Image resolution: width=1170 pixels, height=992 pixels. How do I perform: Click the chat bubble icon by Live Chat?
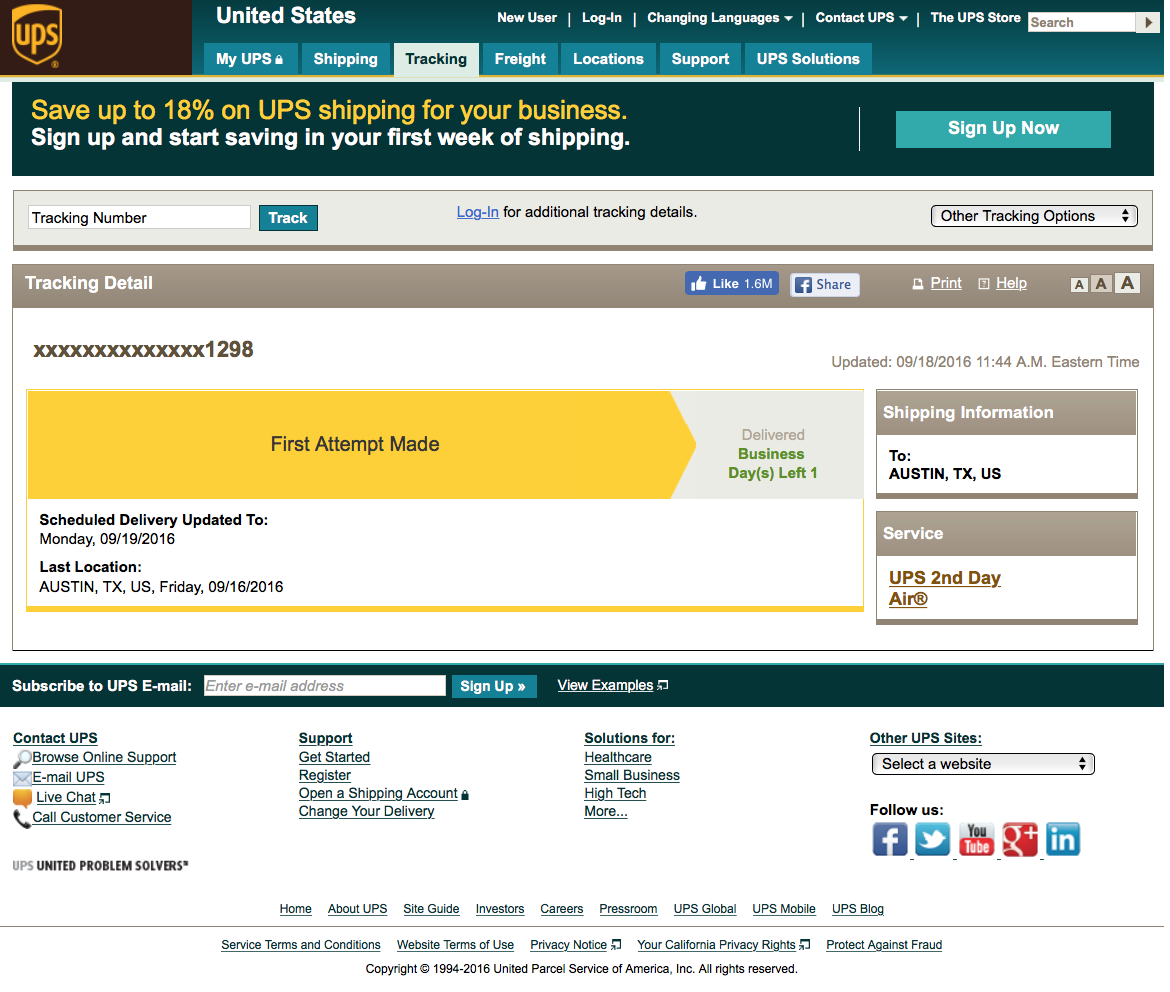[23, 798]
